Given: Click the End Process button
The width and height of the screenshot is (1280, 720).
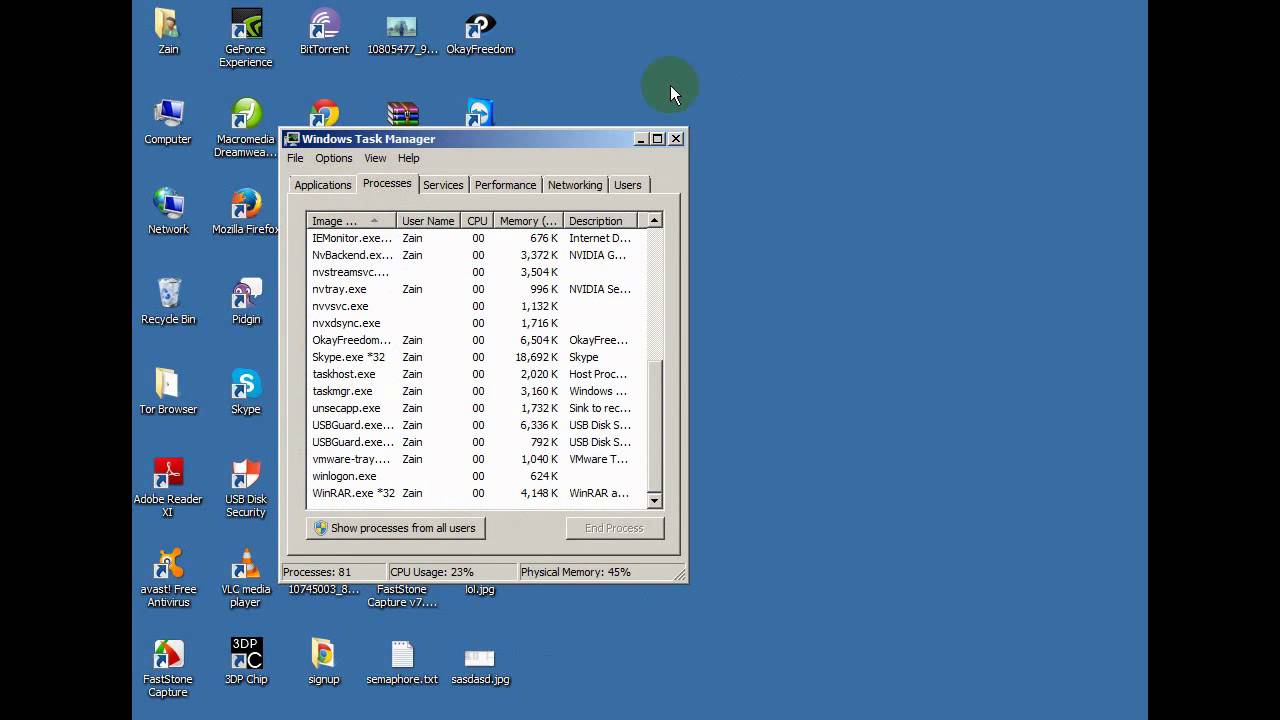Looking at the screenshot, I should tap(614, 528).
